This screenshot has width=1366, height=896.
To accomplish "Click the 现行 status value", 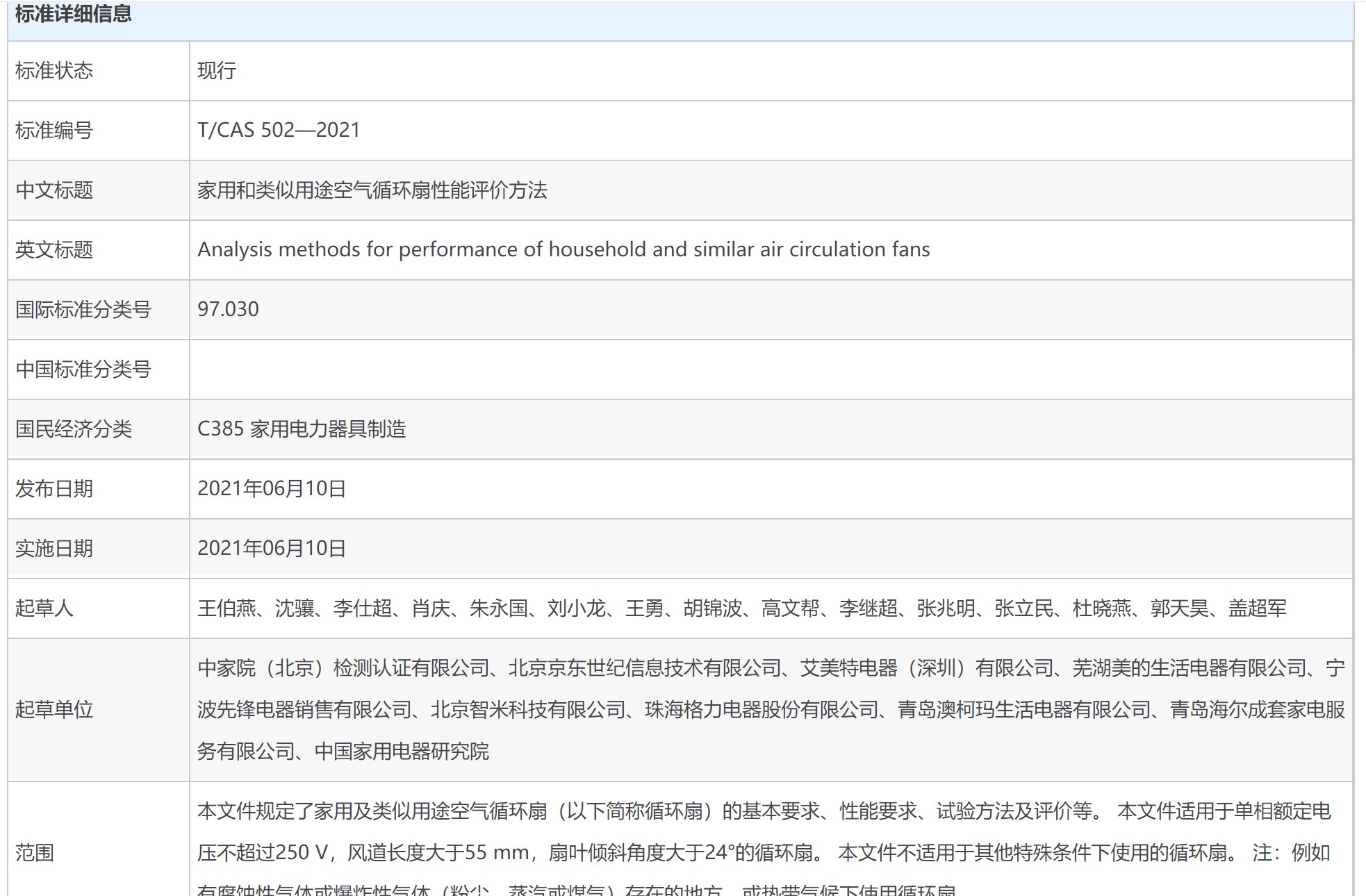I will click(217, 71).
